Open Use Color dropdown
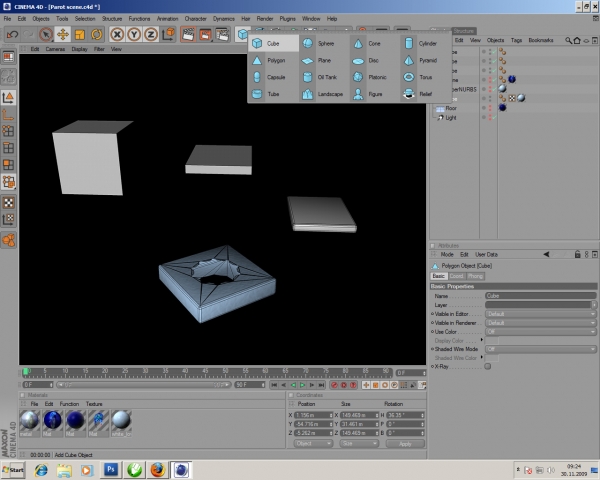Image resolution: width=600 pixels, height=480 pixels. point(541,331)
